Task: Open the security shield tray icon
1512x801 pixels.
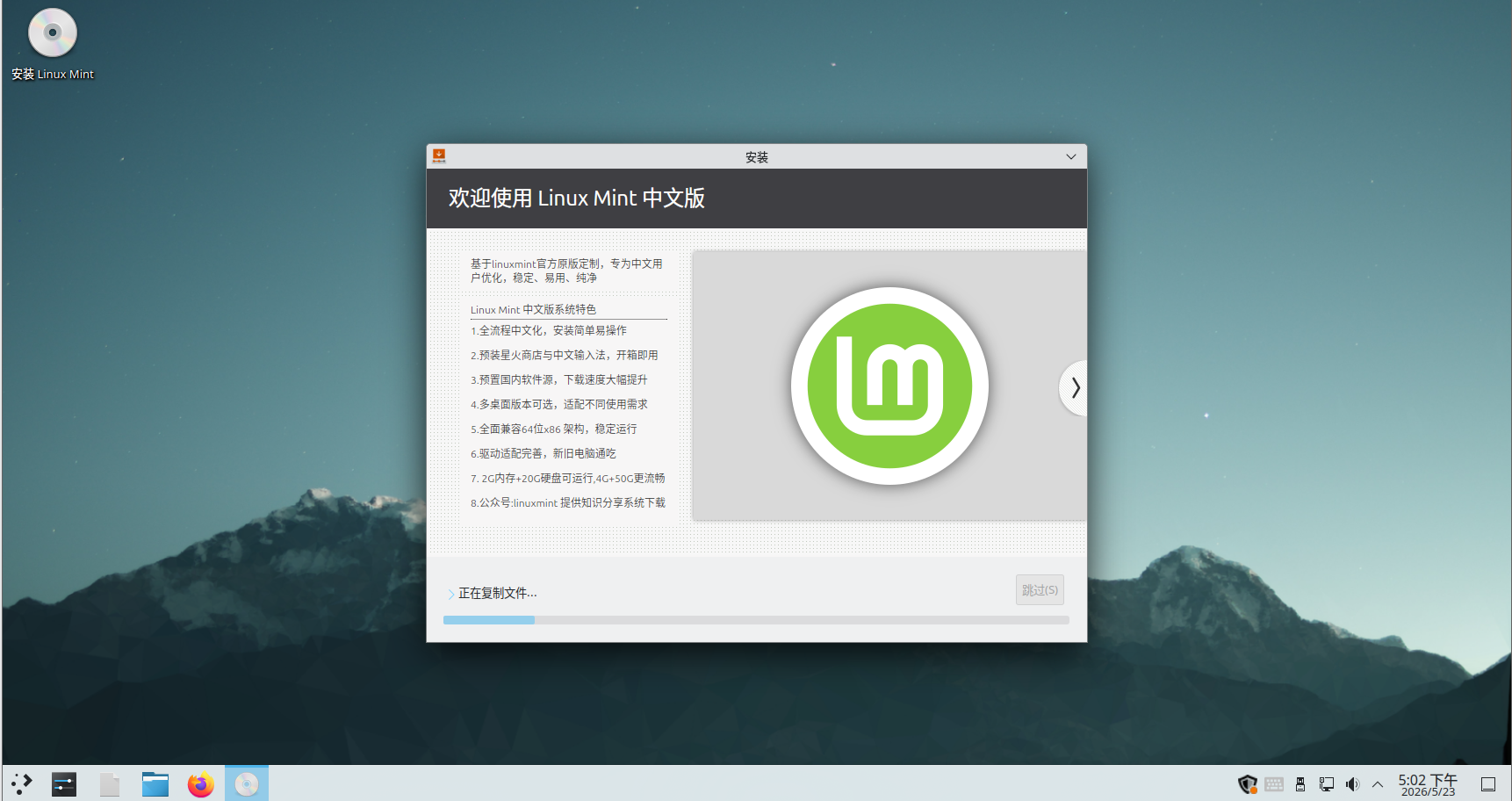Action: (1248, 784)
